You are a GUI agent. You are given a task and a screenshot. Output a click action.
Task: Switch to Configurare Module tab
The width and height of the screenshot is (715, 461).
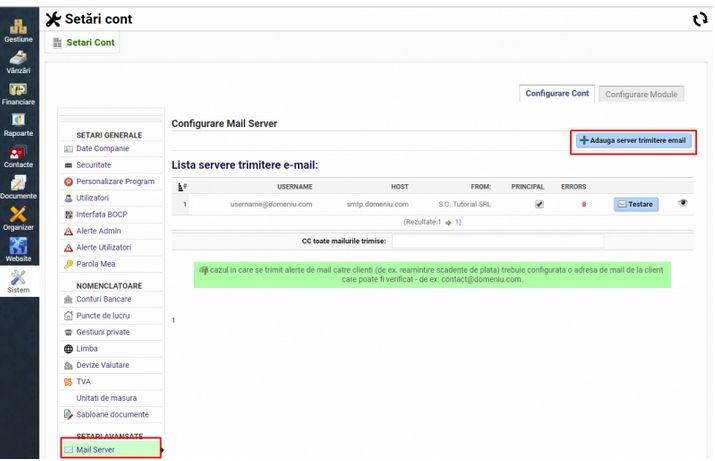[642, 94]
